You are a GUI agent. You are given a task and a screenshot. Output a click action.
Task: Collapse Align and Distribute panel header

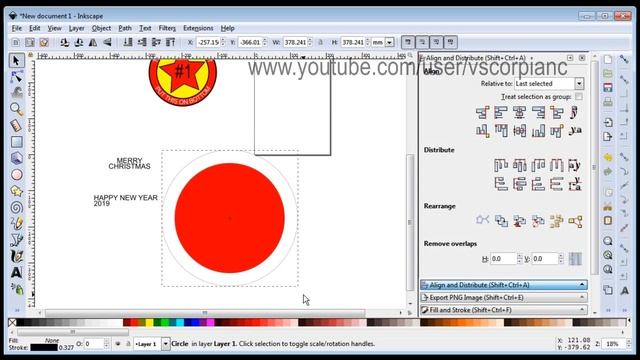[x=504, y=285]
